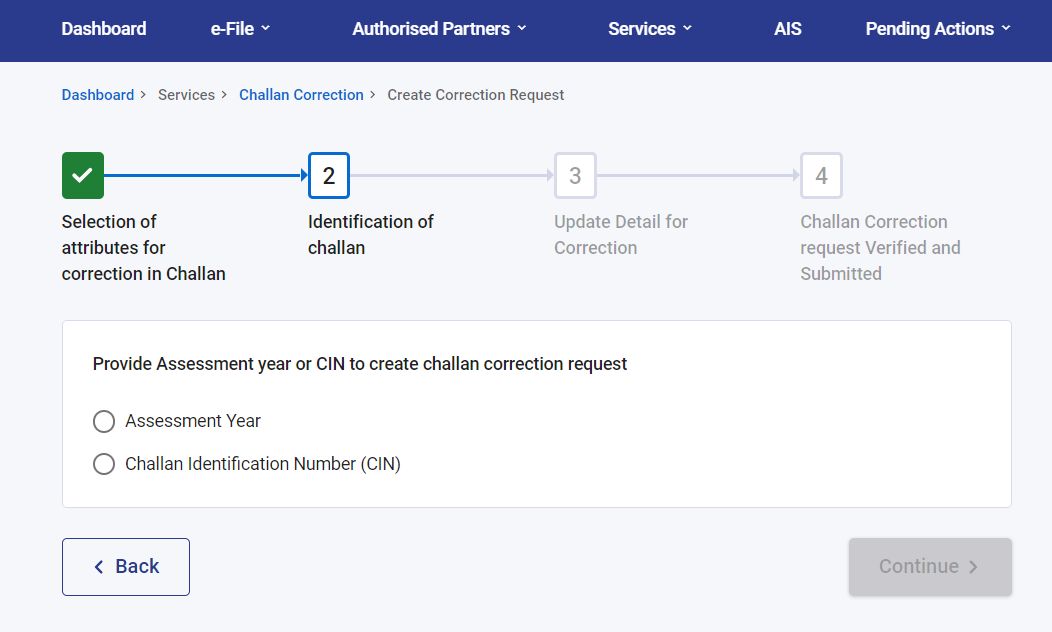1052x632 pixels.
Task: Click step 2 number box in stepper
Action: point(329,176)
